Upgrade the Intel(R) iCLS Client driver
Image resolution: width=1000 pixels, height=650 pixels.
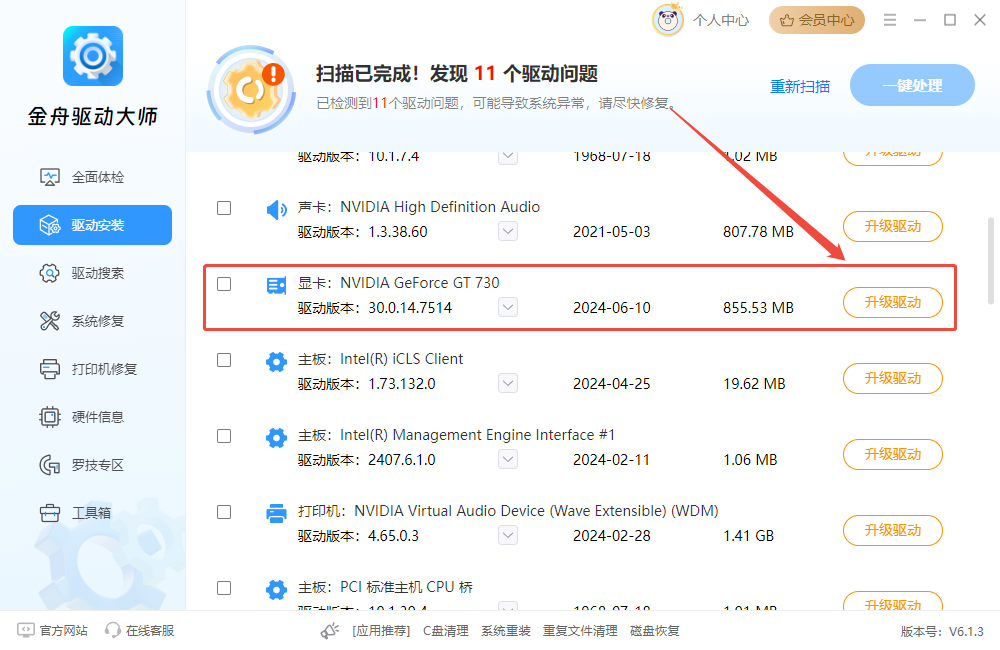[893, 378]
